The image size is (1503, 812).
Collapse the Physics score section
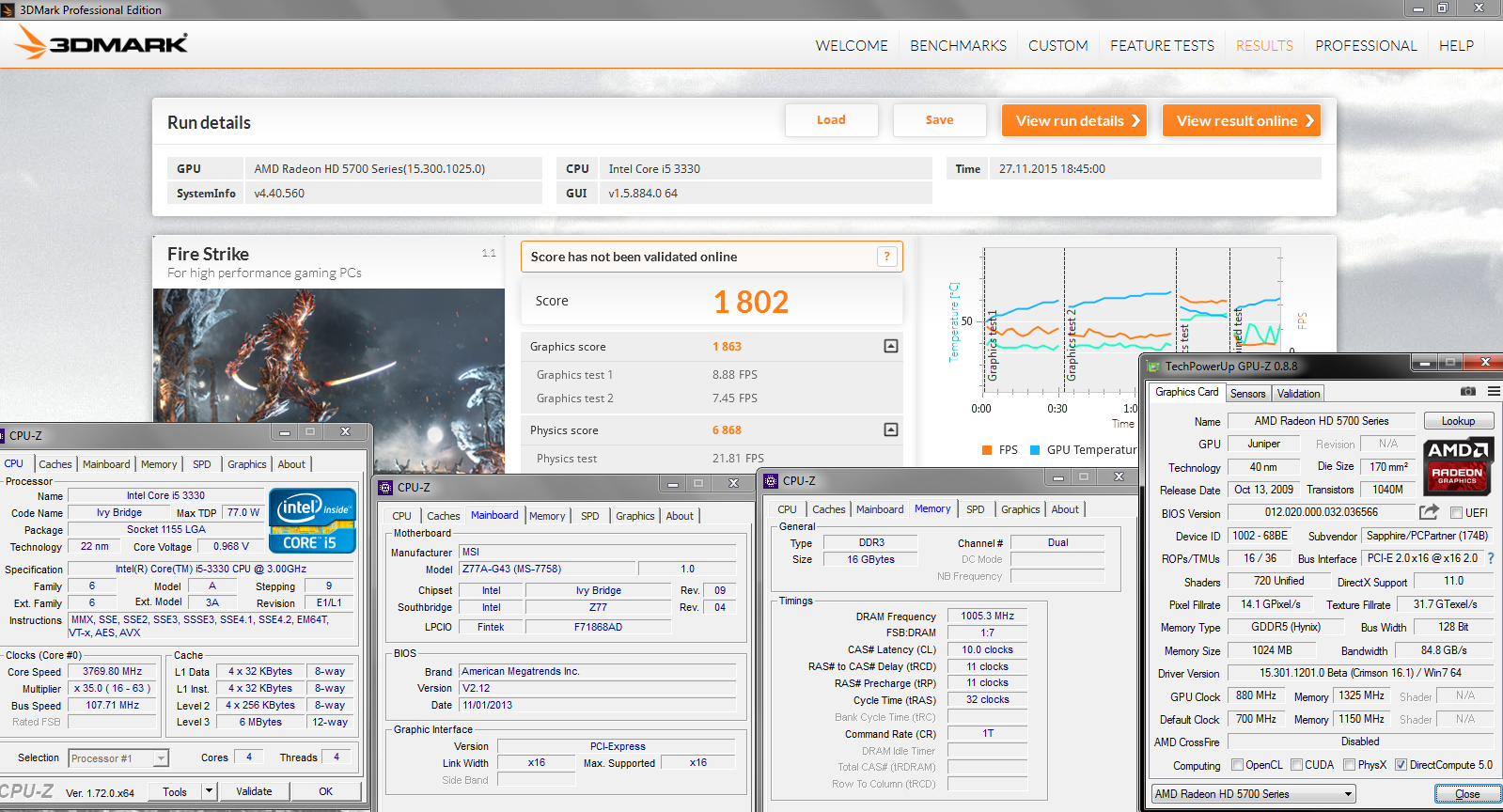tap(891, 429)
